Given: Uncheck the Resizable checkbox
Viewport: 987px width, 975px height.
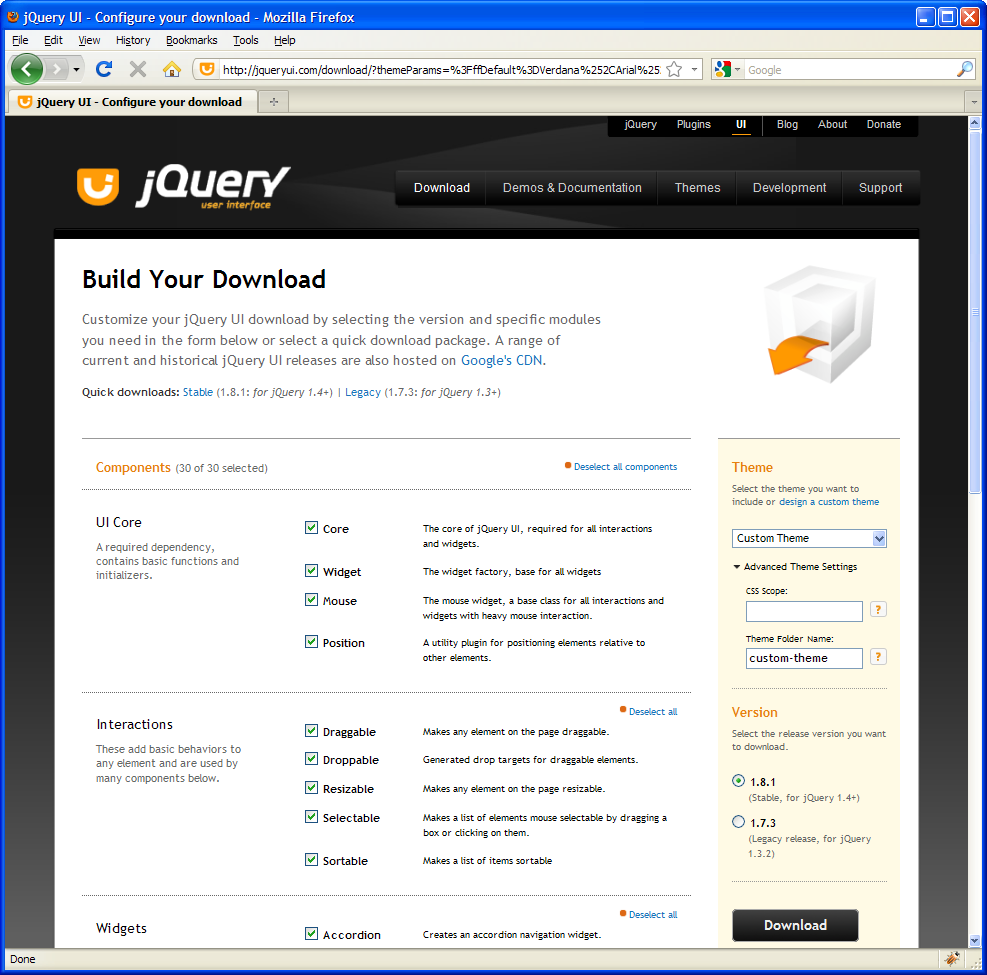Looking at the screenshot, I should click(x=311, y=787).
